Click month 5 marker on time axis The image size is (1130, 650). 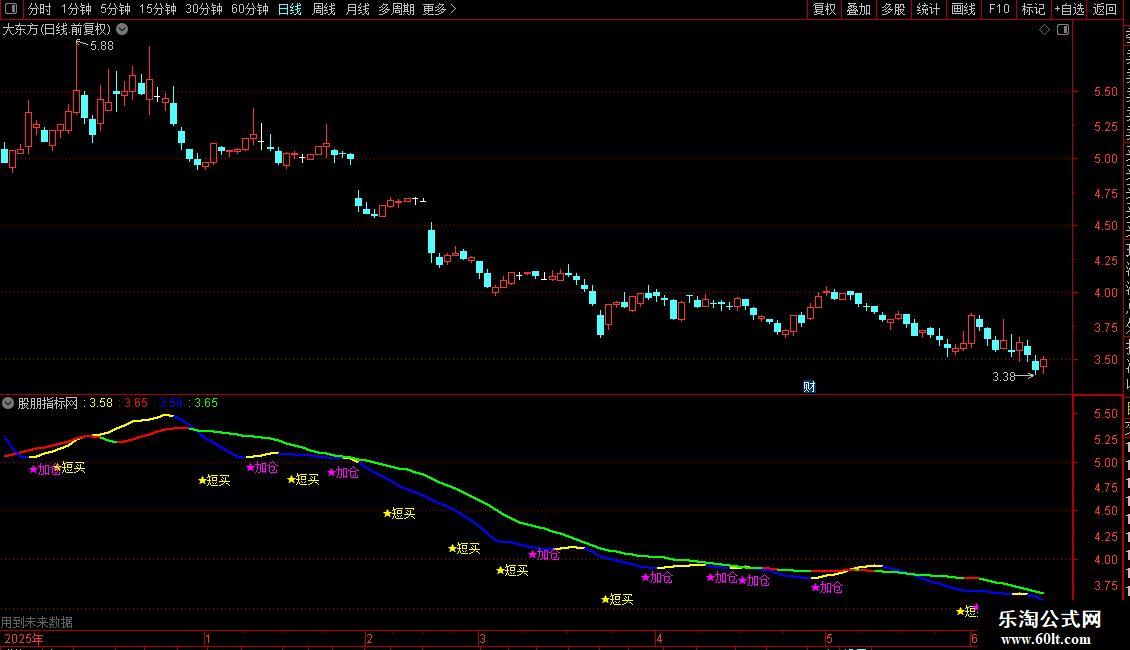(x=829, y=639)
